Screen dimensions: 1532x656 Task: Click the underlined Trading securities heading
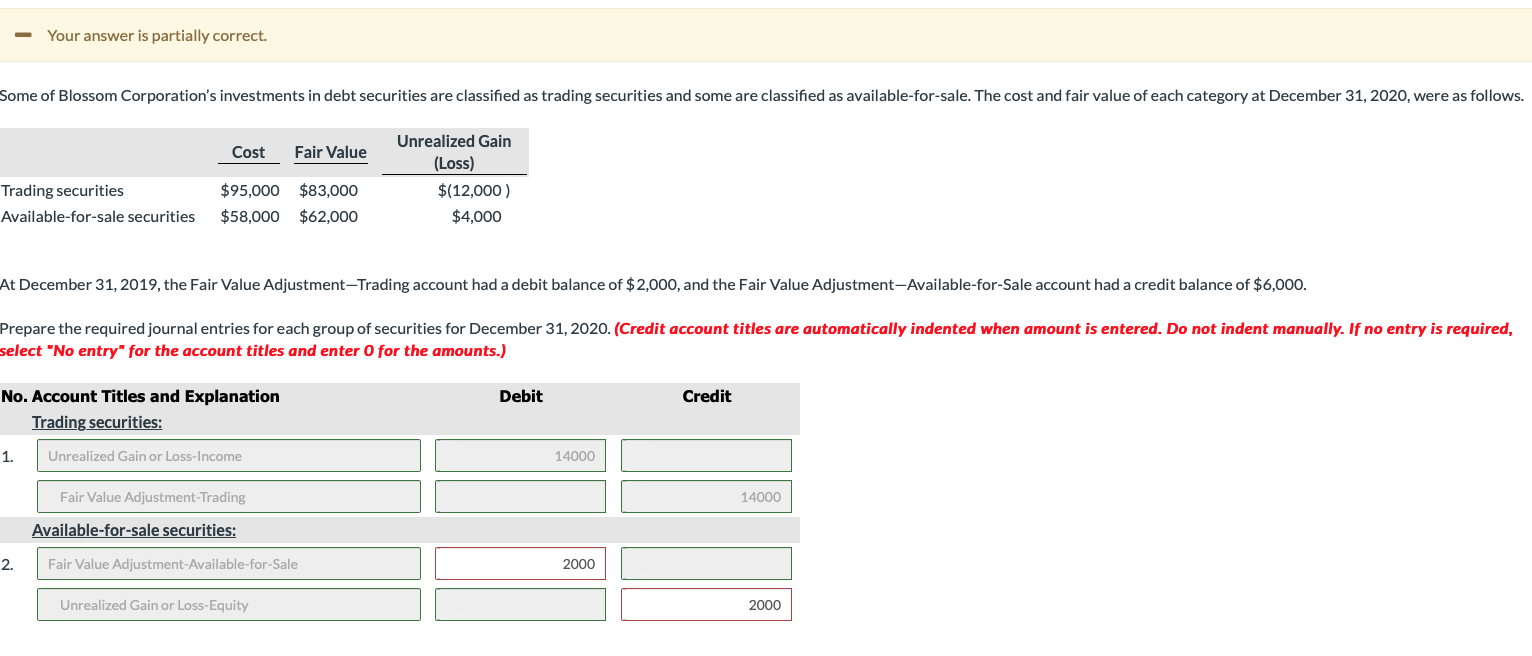[96, 421]
